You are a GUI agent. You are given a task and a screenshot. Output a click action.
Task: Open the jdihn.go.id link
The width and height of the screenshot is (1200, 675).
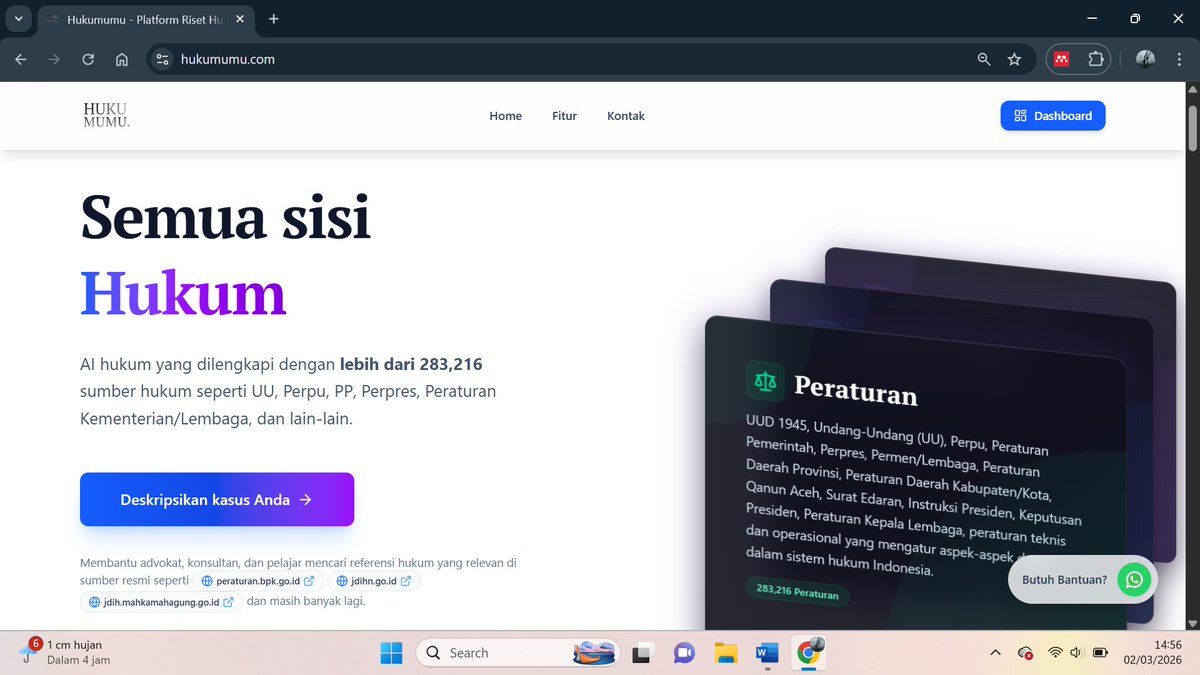(x=374, y=581)
